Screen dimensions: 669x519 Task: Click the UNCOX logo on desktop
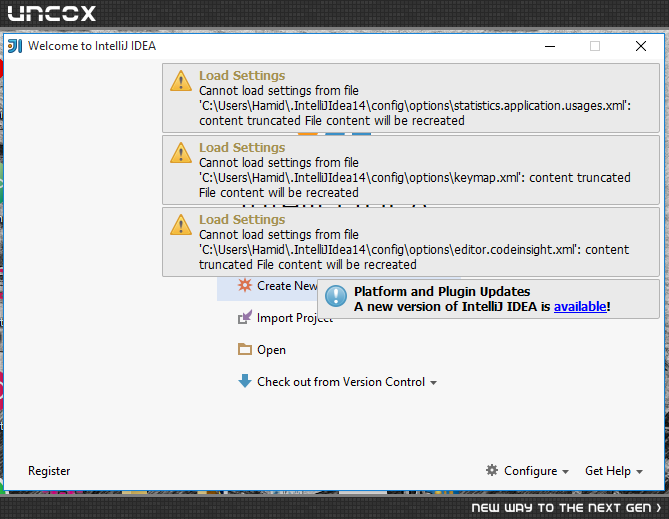pyautogui.click(x=52, y=13)
